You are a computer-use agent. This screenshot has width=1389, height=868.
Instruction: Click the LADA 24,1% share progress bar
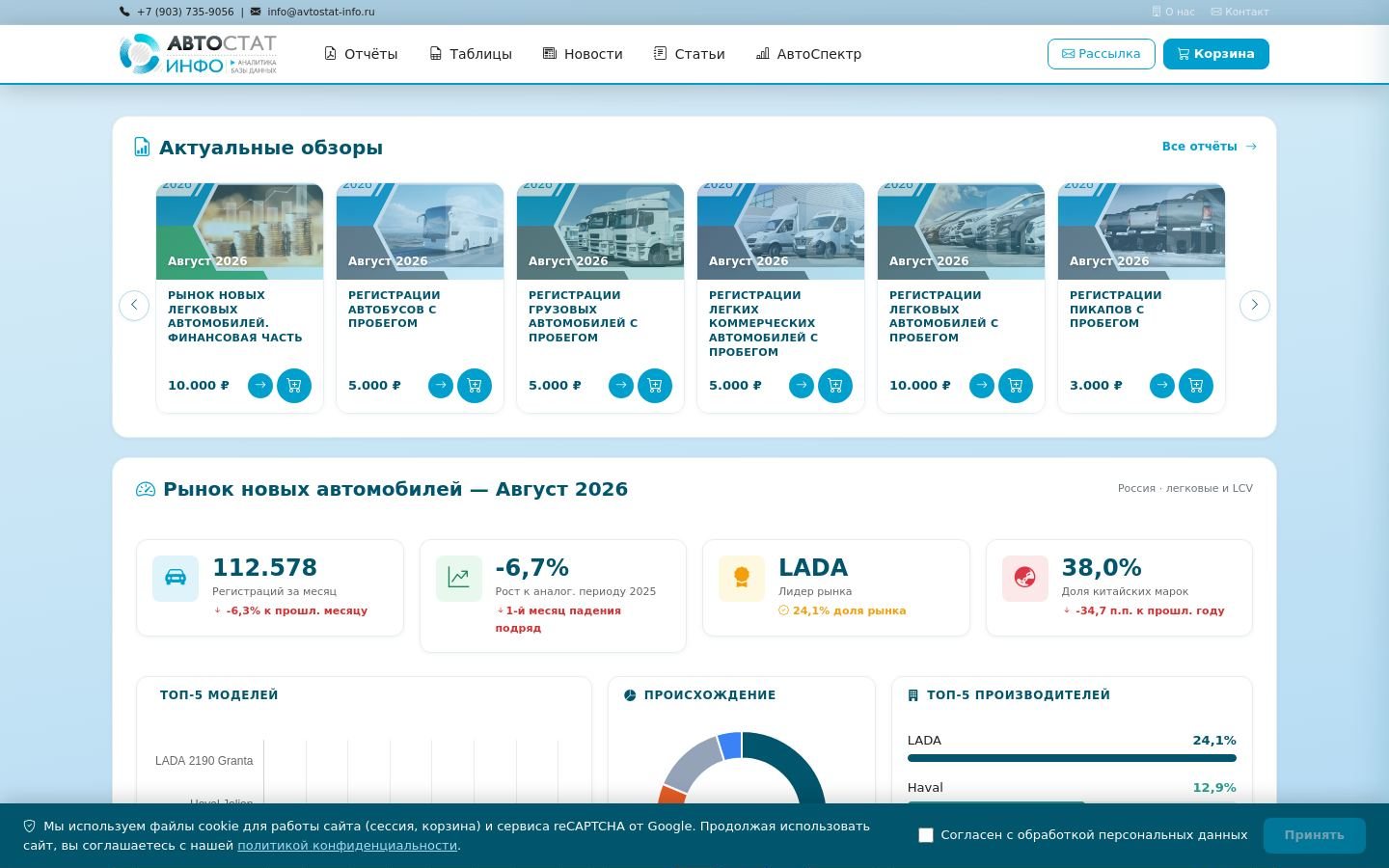(1072, 758)
